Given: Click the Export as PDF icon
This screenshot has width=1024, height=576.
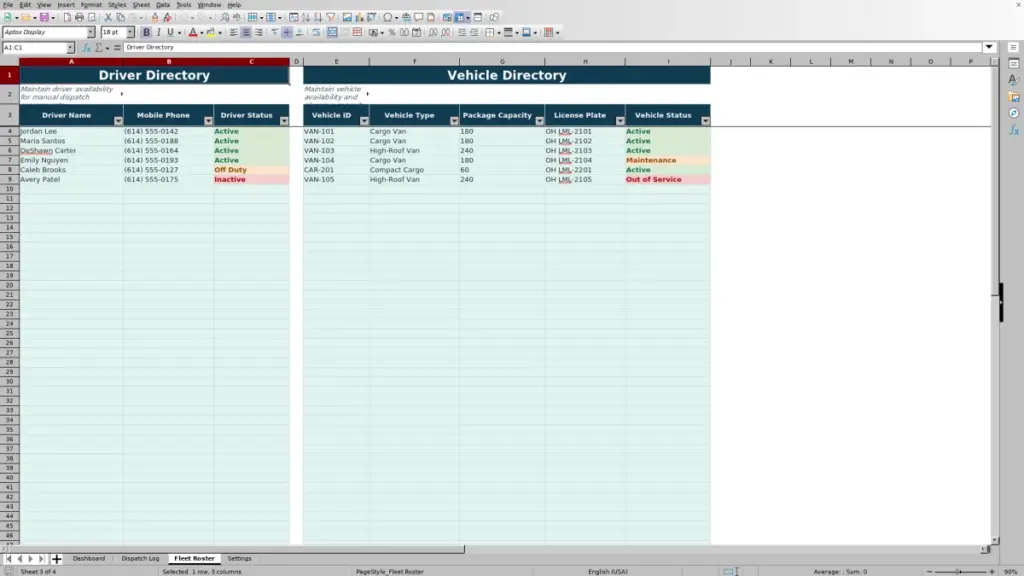Looking at the screenshot, I should point(67,17).
